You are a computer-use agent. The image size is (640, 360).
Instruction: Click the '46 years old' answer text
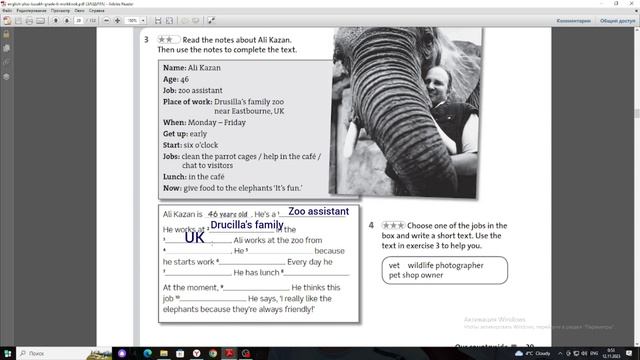[x=227, y=214]
